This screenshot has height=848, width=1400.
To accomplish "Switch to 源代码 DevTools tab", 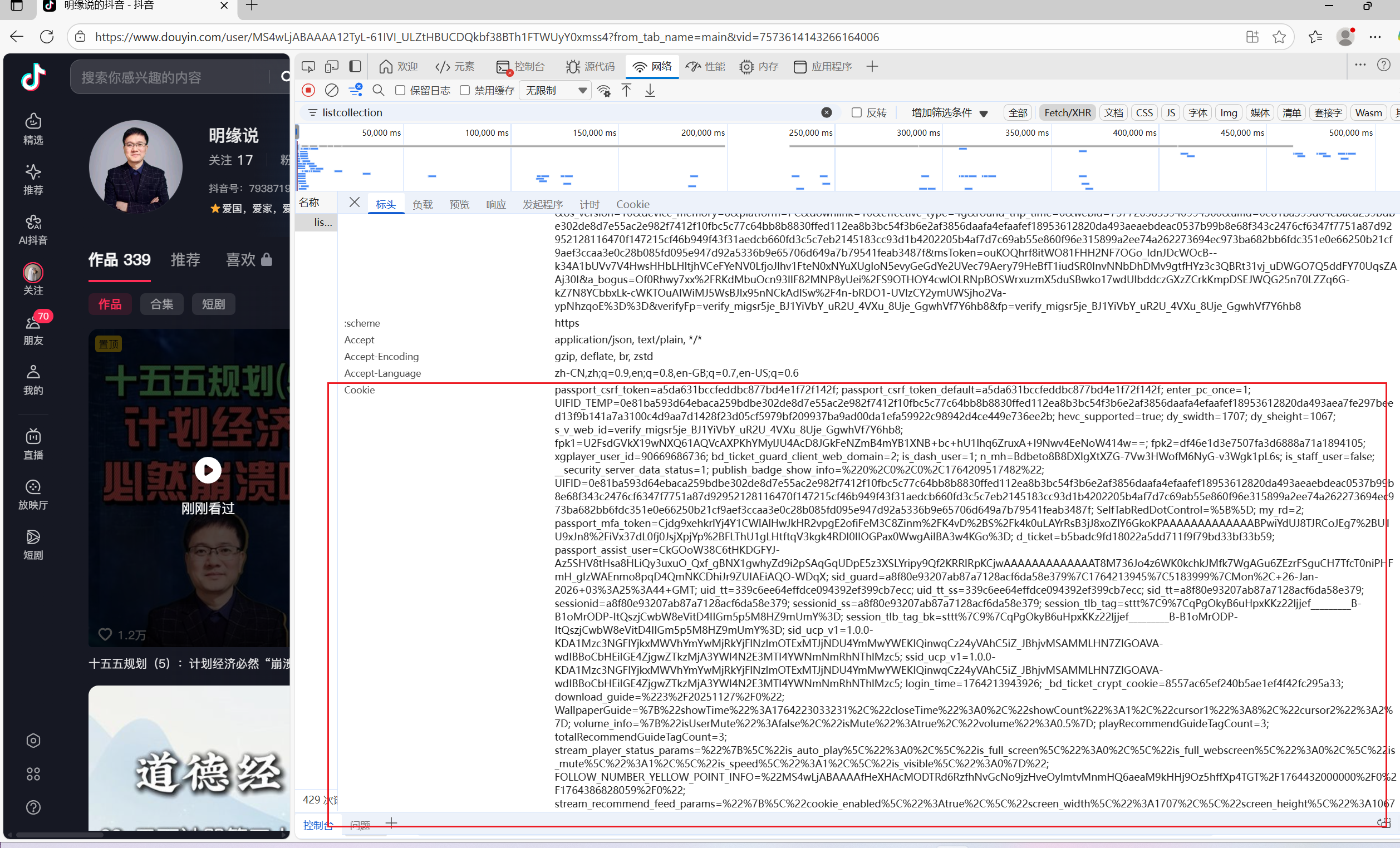I will coord(591,66).
